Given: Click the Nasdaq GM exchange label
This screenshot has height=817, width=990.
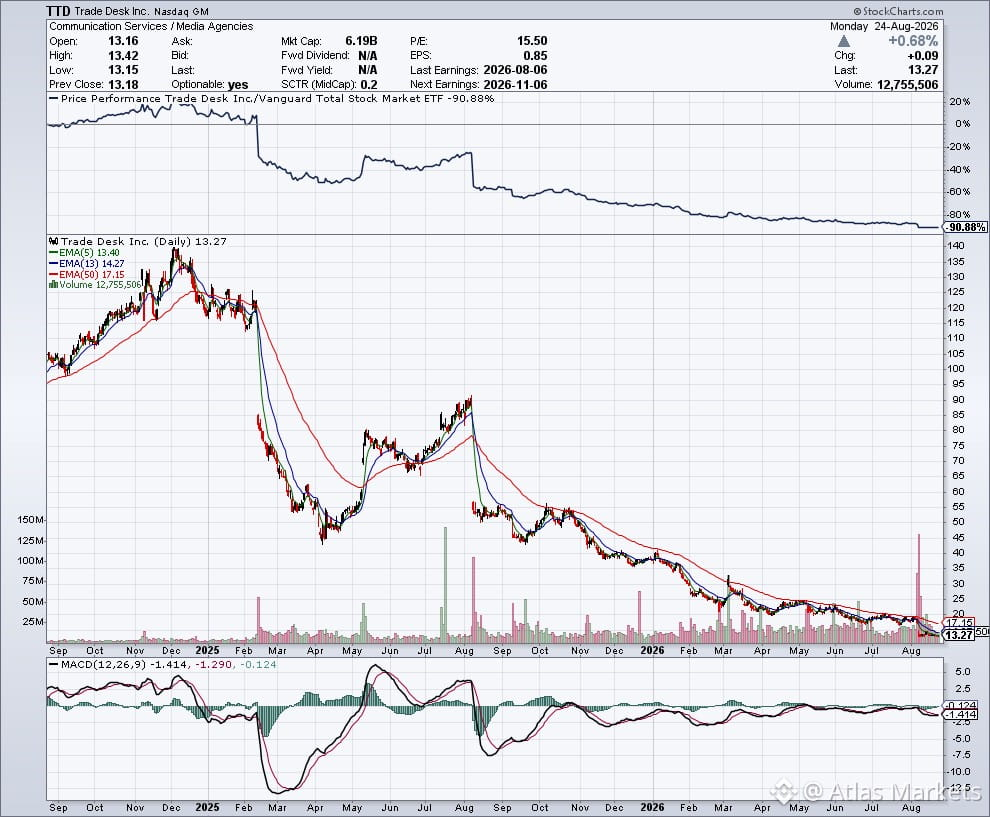Looking at the screenshot, I should pos(179,12).
